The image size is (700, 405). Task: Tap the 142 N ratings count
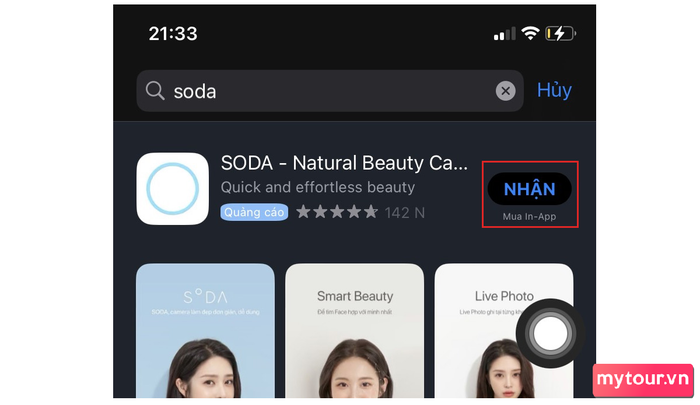click(x=404, y=213)
